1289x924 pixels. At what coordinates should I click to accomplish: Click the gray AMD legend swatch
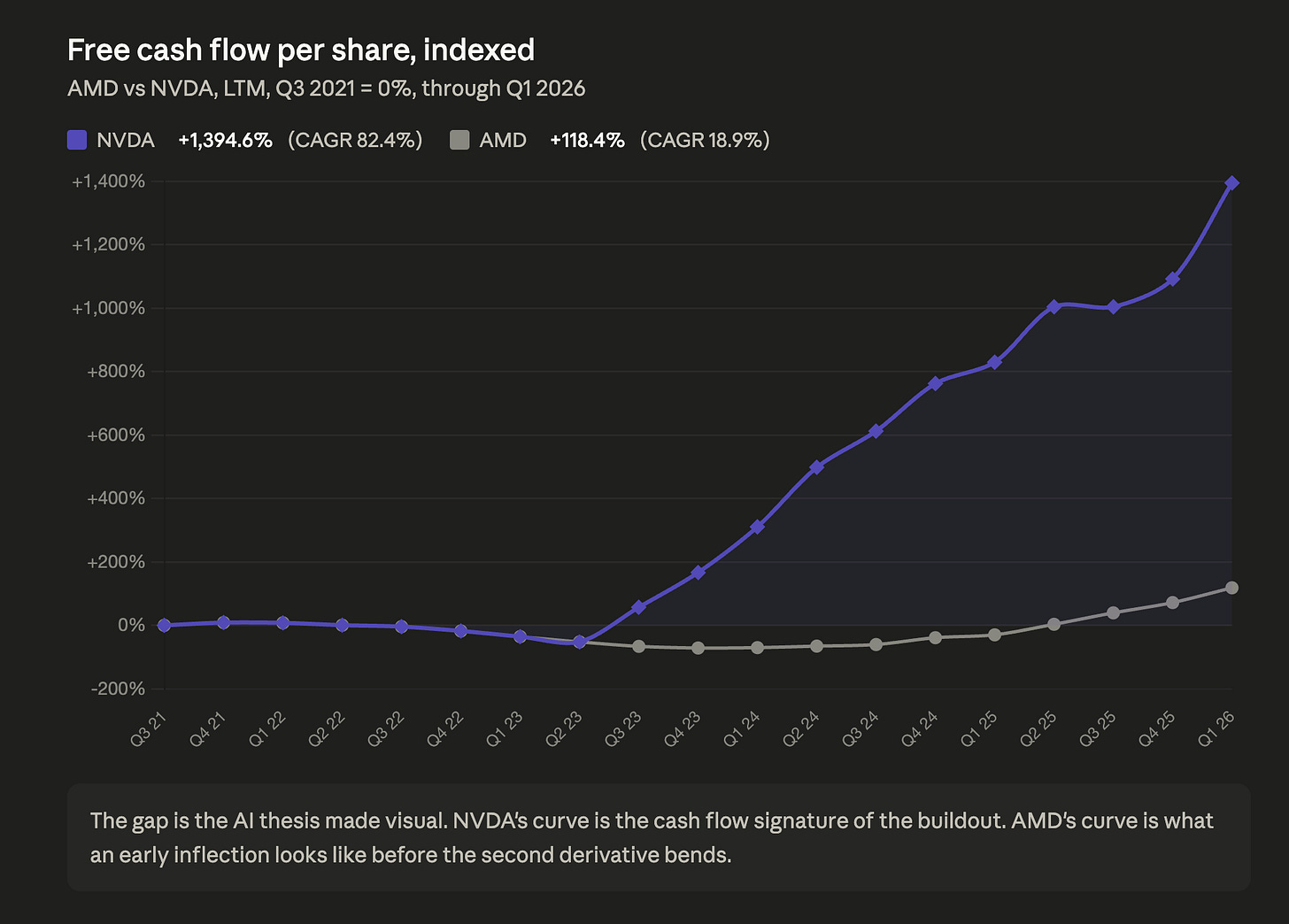(459, 140)
